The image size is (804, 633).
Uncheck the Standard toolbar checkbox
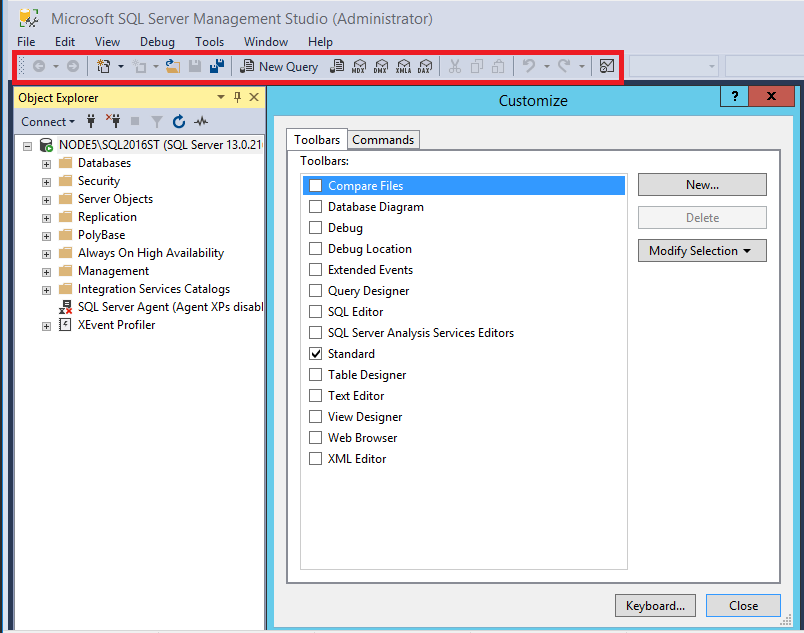pos(316,353)
